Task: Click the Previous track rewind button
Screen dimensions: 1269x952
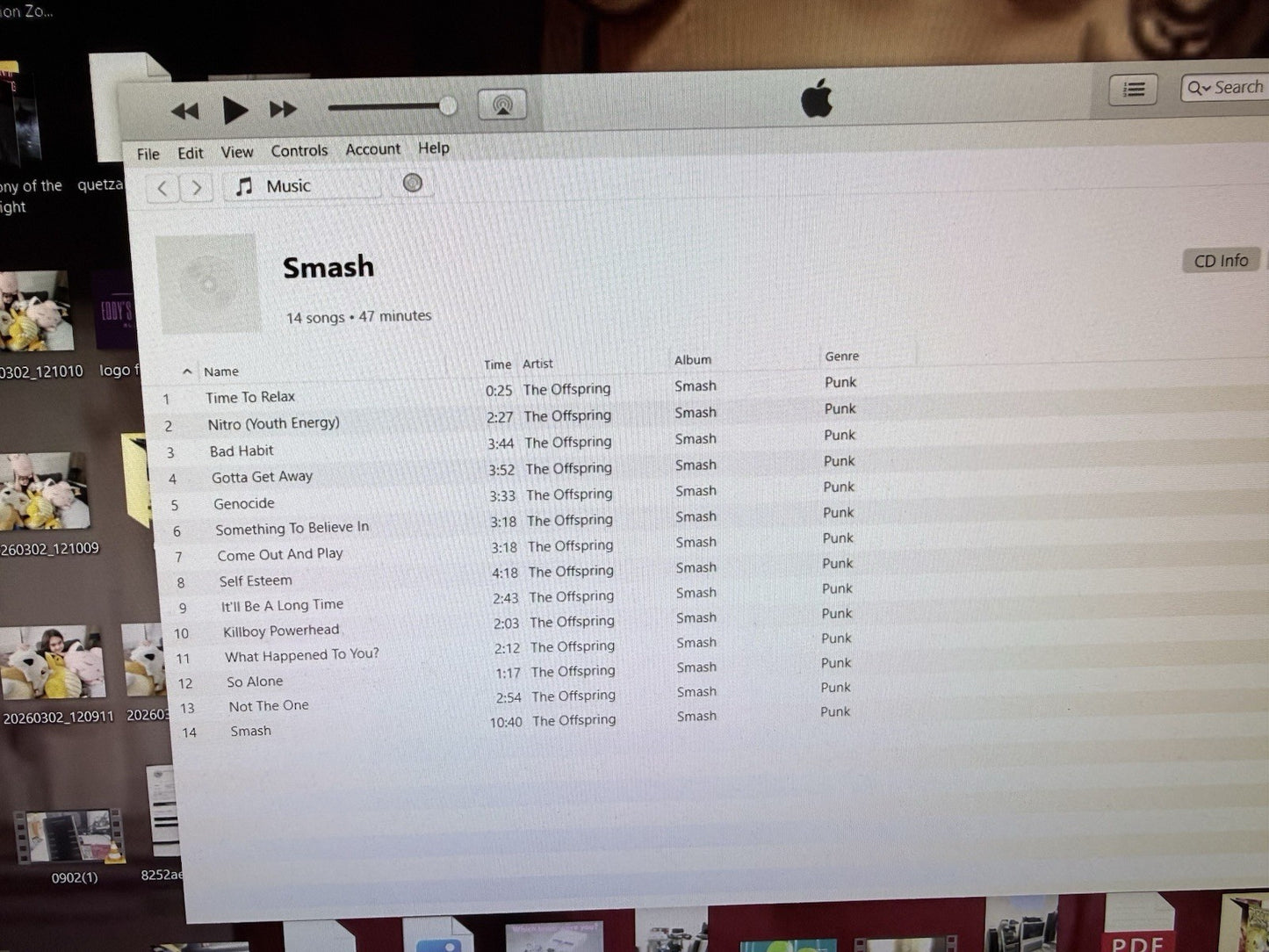Action: (x=184, y=112)
